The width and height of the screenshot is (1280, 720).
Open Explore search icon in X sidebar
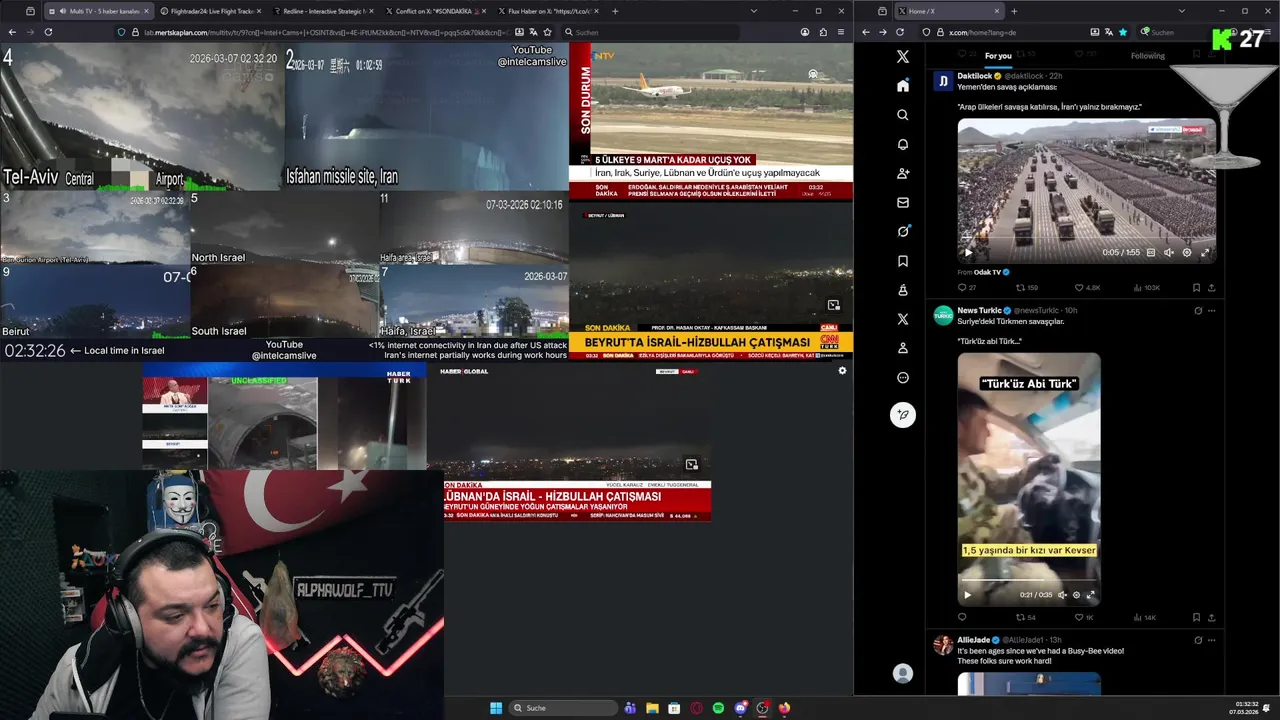click(x=903, y=115)
